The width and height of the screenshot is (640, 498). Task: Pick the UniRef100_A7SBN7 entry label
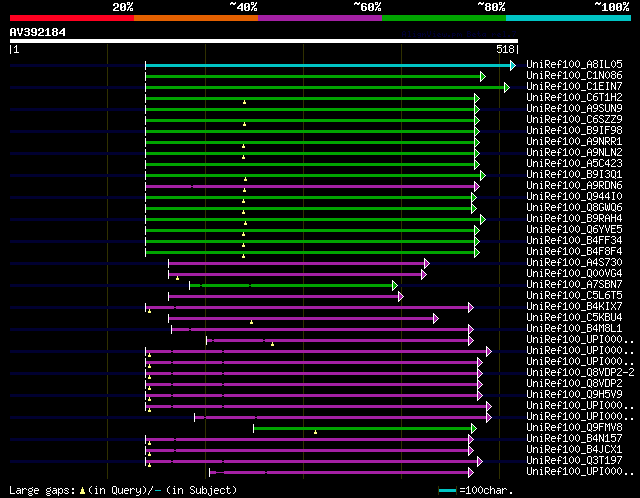(574, 285)
